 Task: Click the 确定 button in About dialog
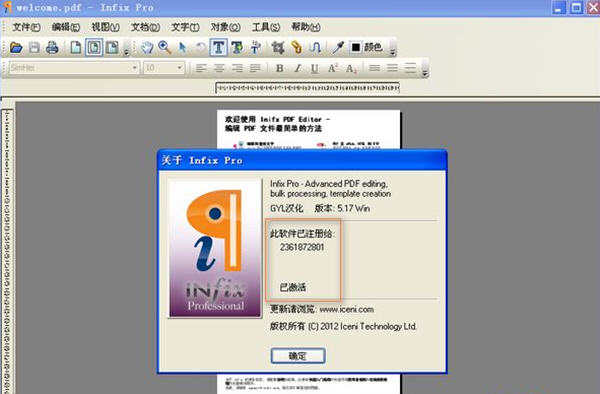tap(298, 356)
